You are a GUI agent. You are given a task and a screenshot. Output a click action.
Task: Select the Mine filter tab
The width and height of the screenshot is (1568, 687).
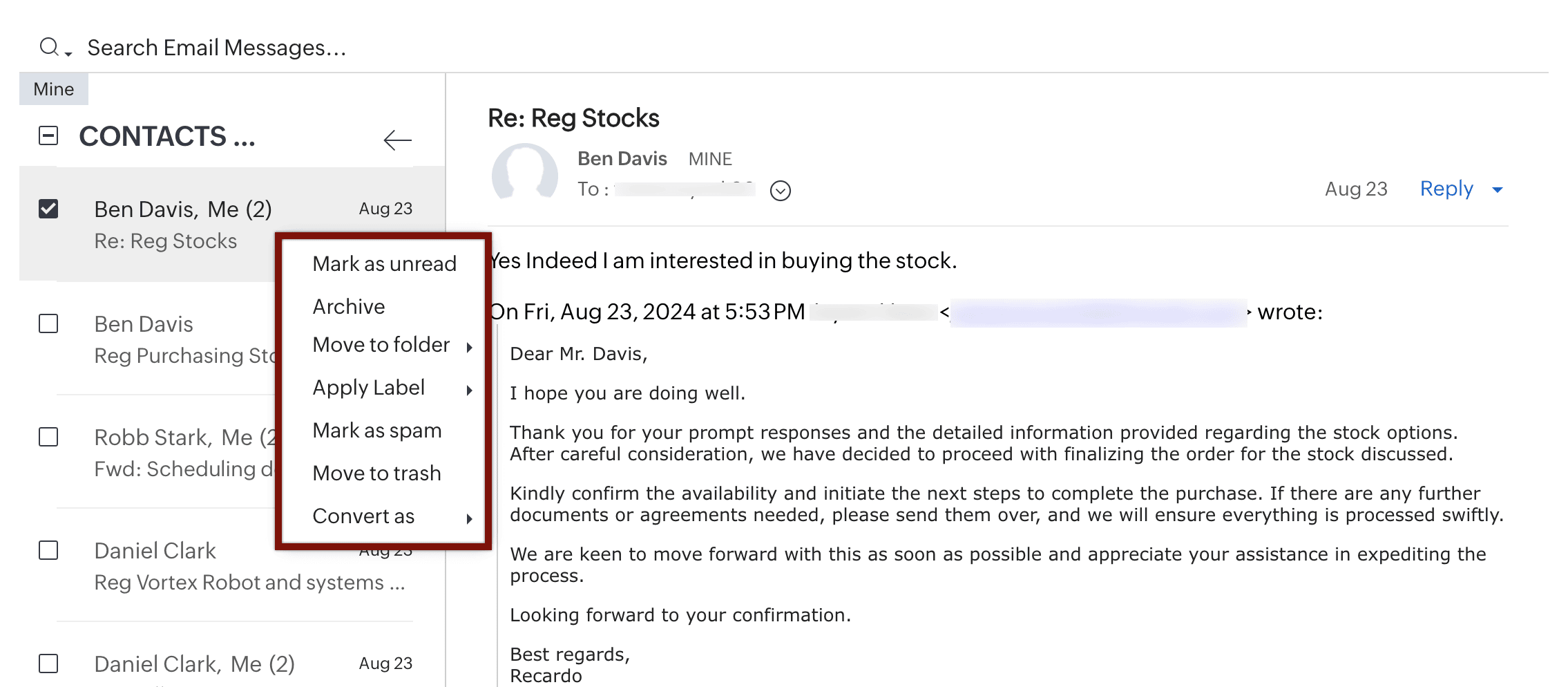pyautogui.click(x=54, y=89)
